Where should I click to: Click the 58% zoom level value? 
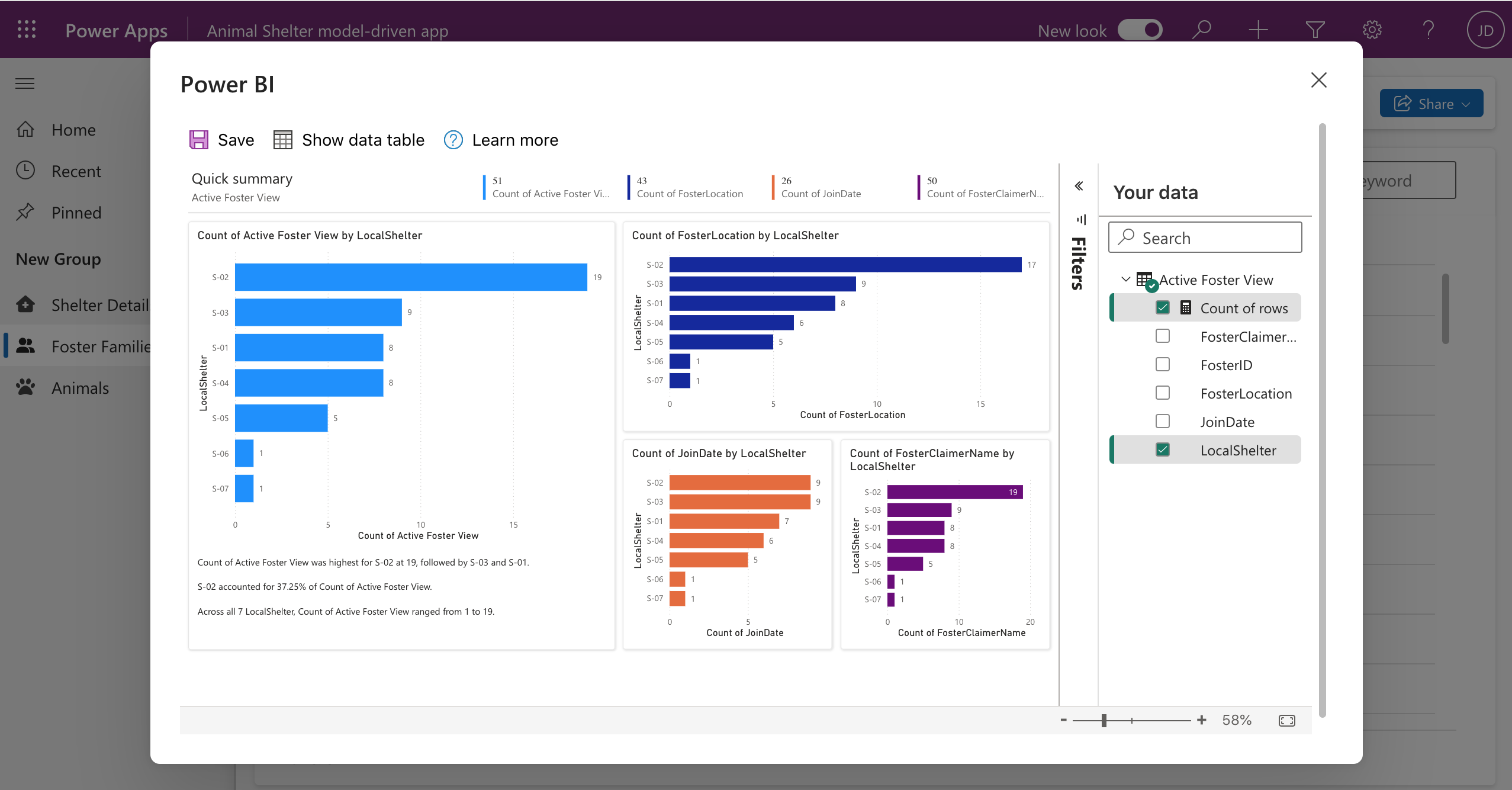(1237, 720)
